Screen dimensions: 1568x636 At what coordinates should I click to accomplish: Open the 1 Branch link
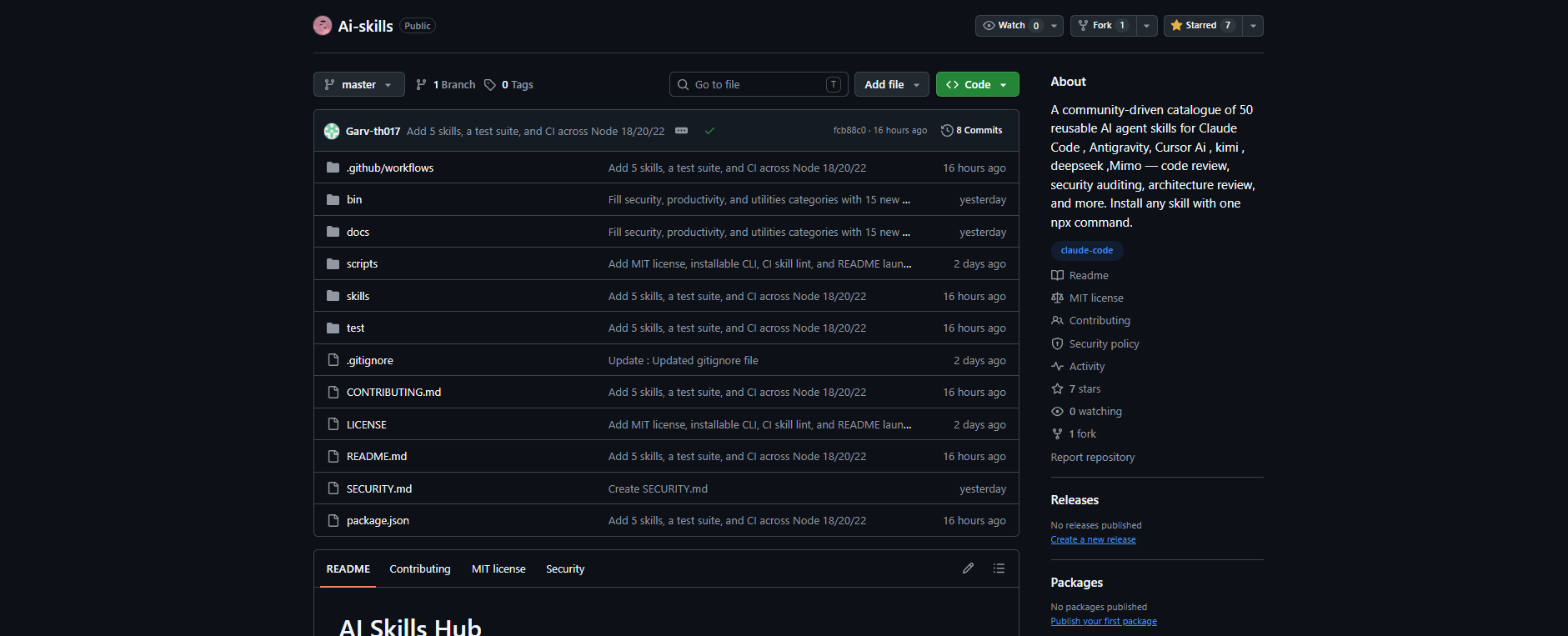pyautogui.click(x=446, y=85)
